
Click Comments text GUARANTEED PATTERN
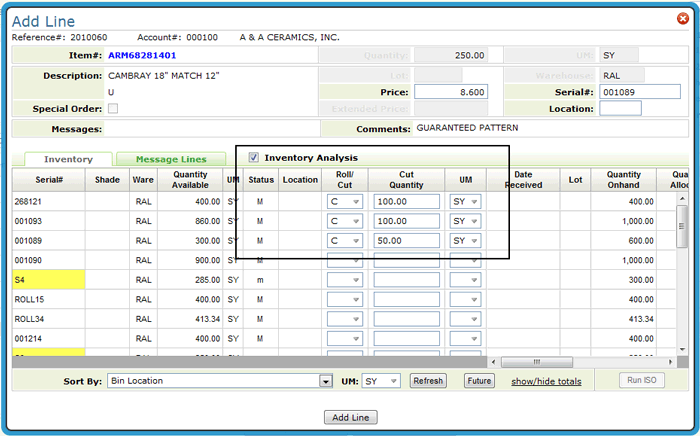pos(467,128)
